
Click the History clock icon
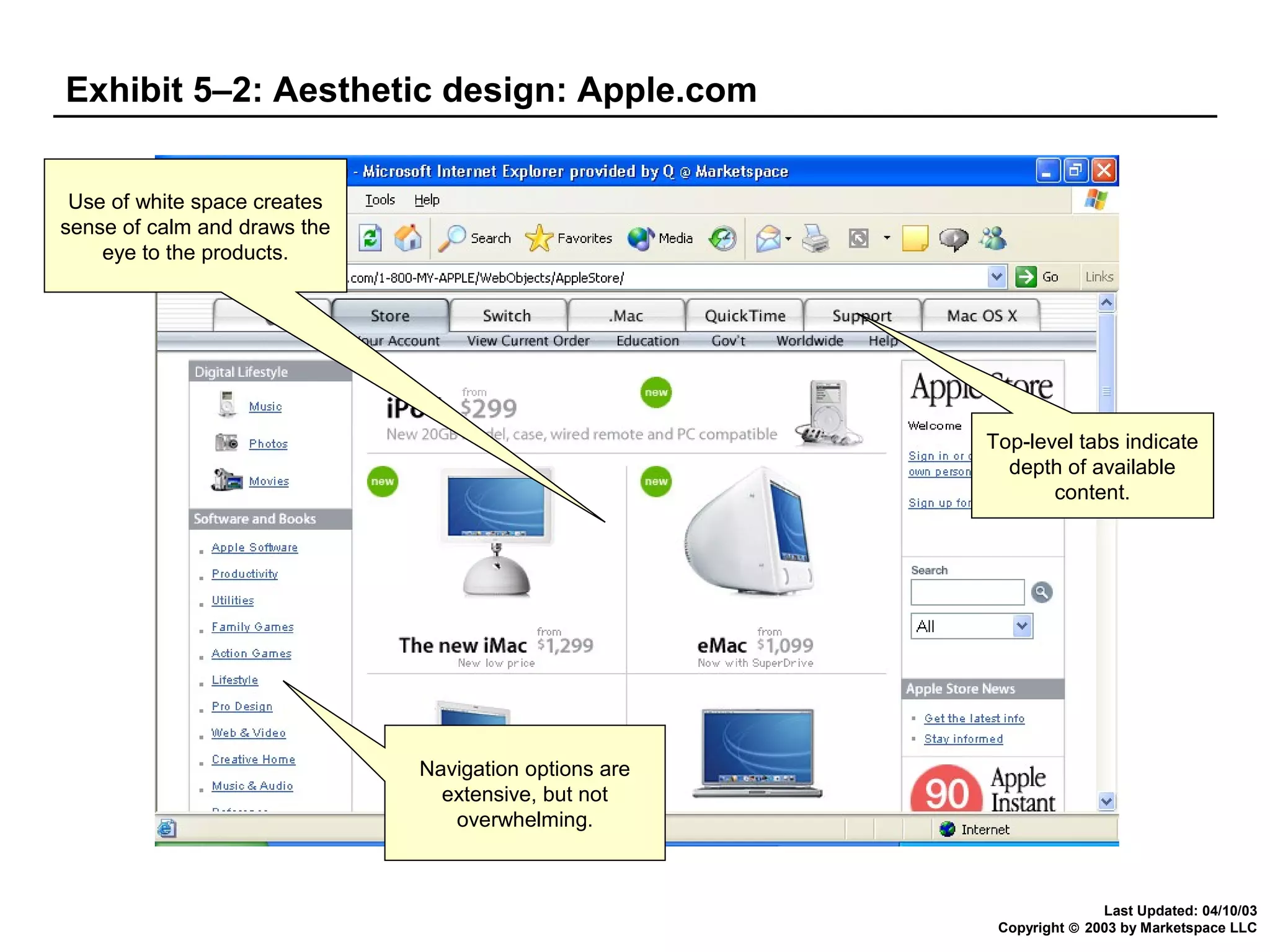click(x=722, y=239)
